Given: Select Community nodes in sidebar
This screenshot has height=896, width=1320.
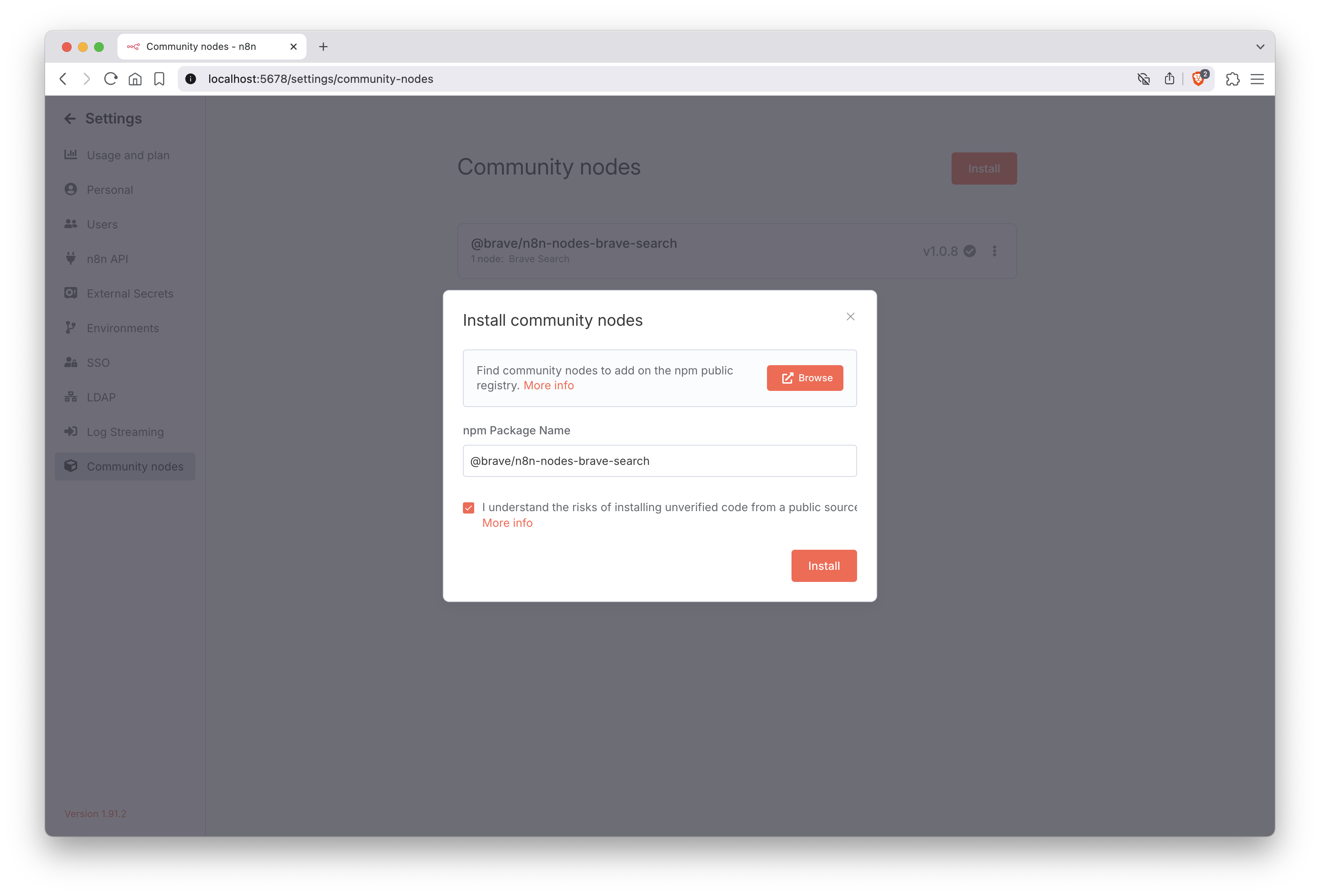Looking at the screenshot, I should [125, 466].
